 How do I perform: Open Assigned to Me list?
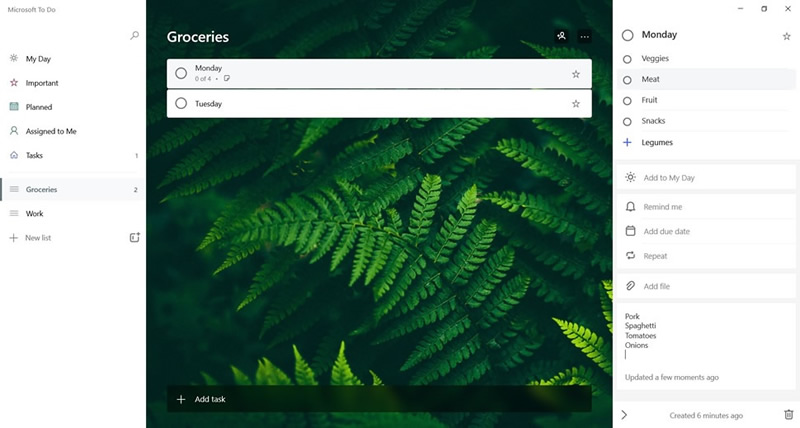[x=72, y=131]
